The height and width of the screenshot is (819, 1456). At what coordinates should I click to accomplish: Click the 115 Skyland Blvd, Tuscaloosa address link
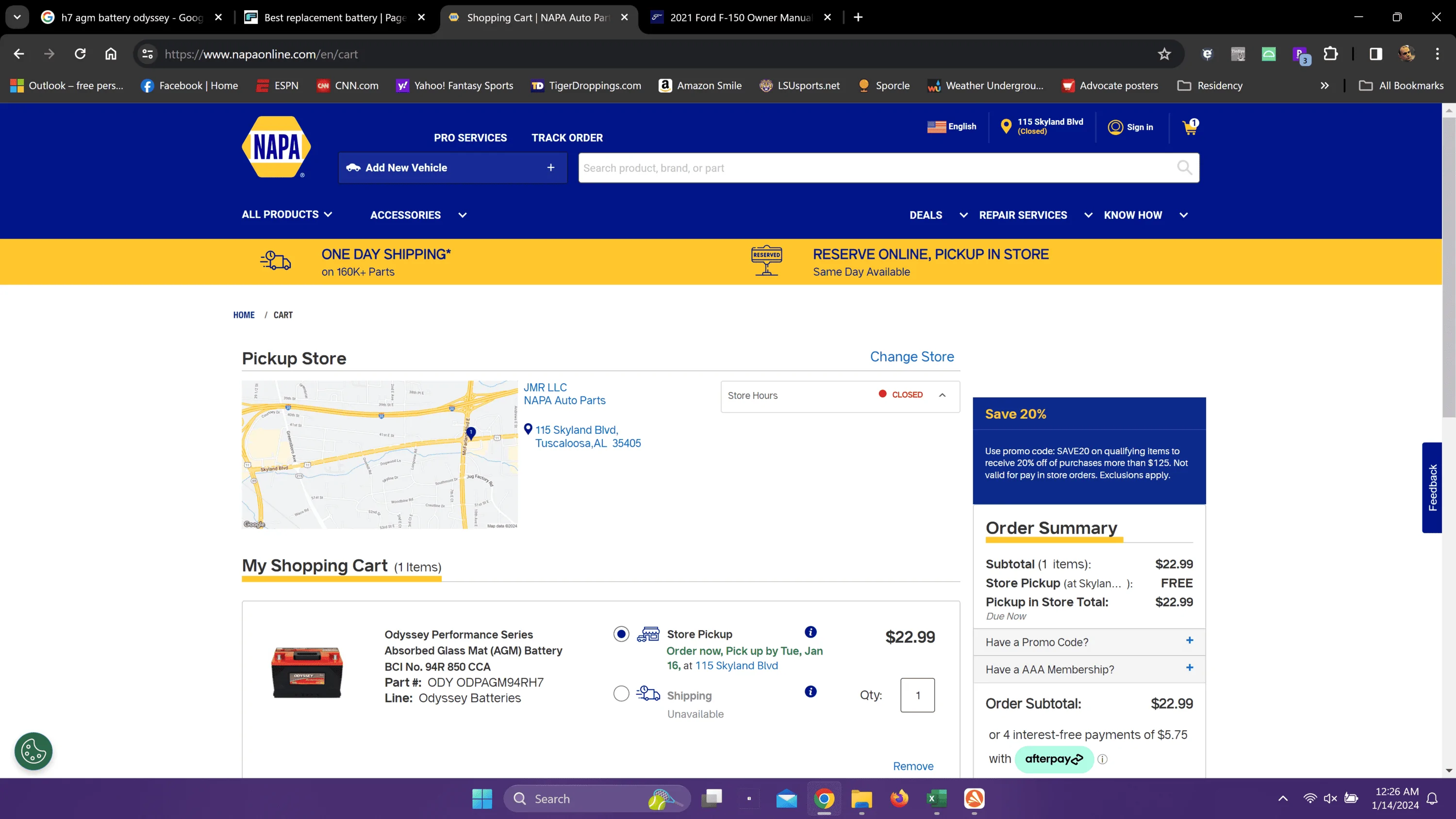588,437
